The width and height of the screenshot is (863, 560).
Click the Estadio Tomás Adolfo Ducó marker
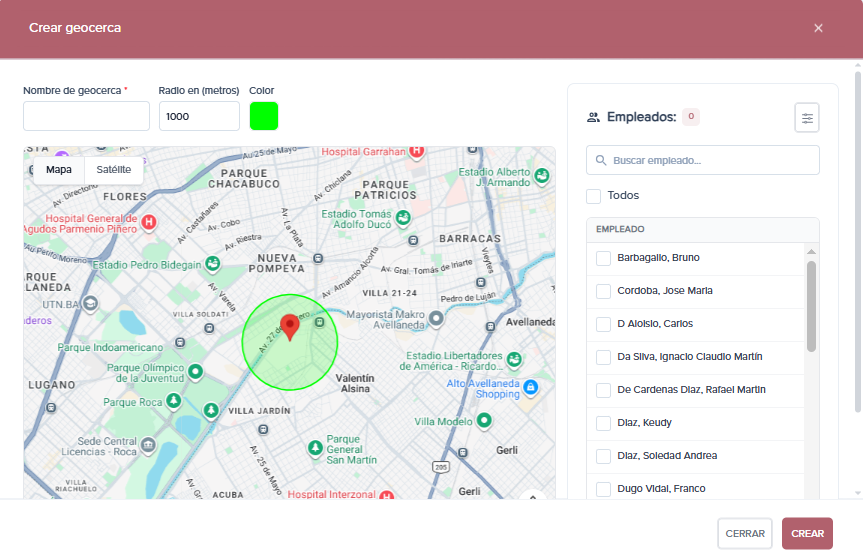(x=403, y=218)
